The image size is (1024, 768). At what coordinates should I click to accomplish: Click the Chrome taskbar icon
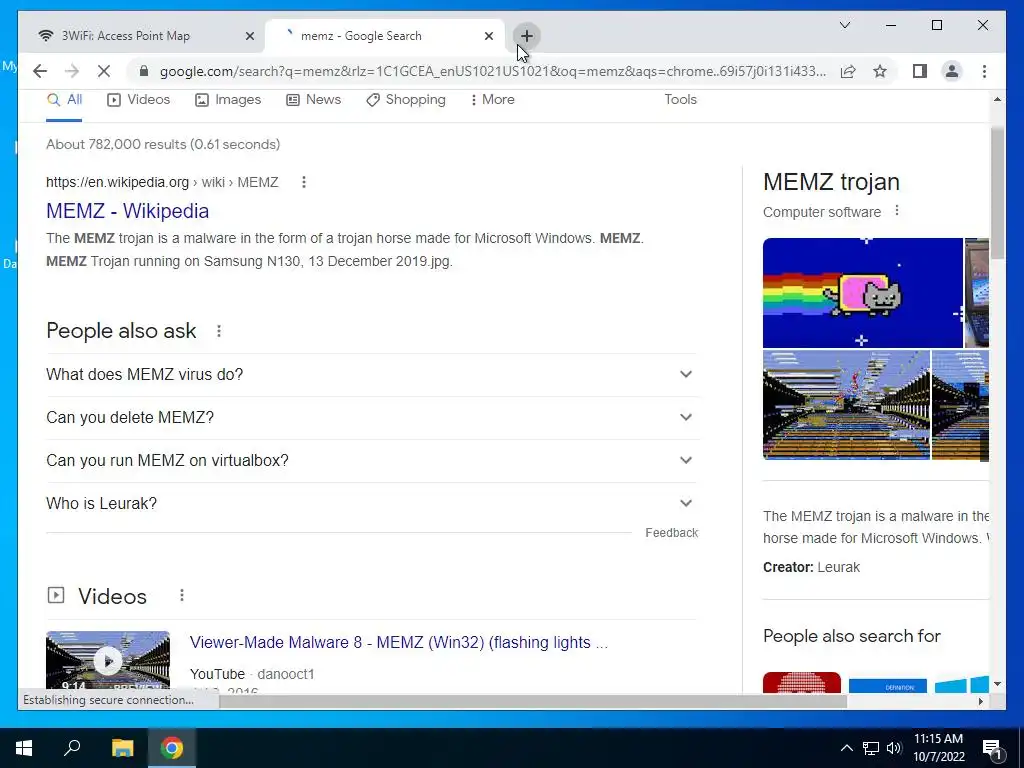(172, 748)
